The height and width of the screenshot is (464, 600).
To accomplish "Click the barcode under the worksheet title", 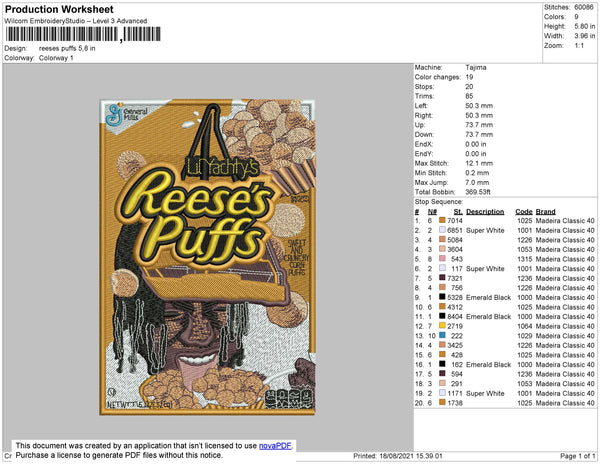I will coord(83,34).
